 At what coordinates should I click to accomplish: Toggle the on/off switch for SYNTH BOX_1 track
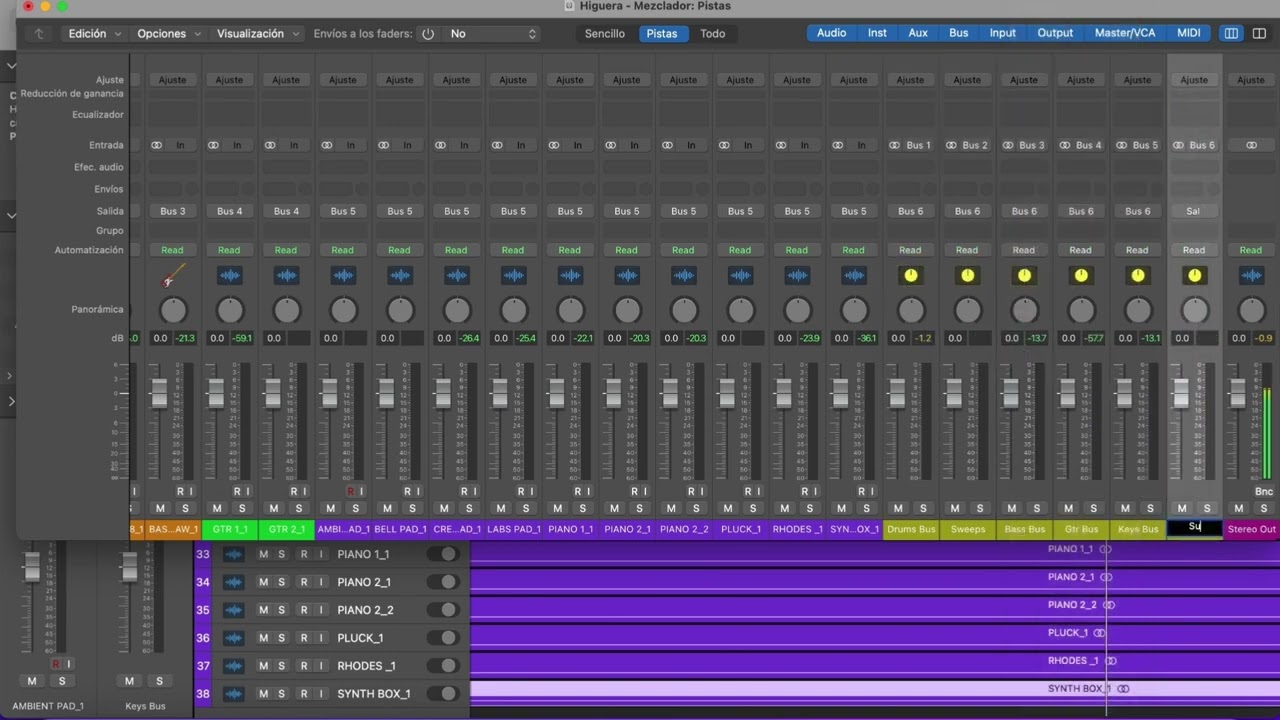click(x=441, y=694)
